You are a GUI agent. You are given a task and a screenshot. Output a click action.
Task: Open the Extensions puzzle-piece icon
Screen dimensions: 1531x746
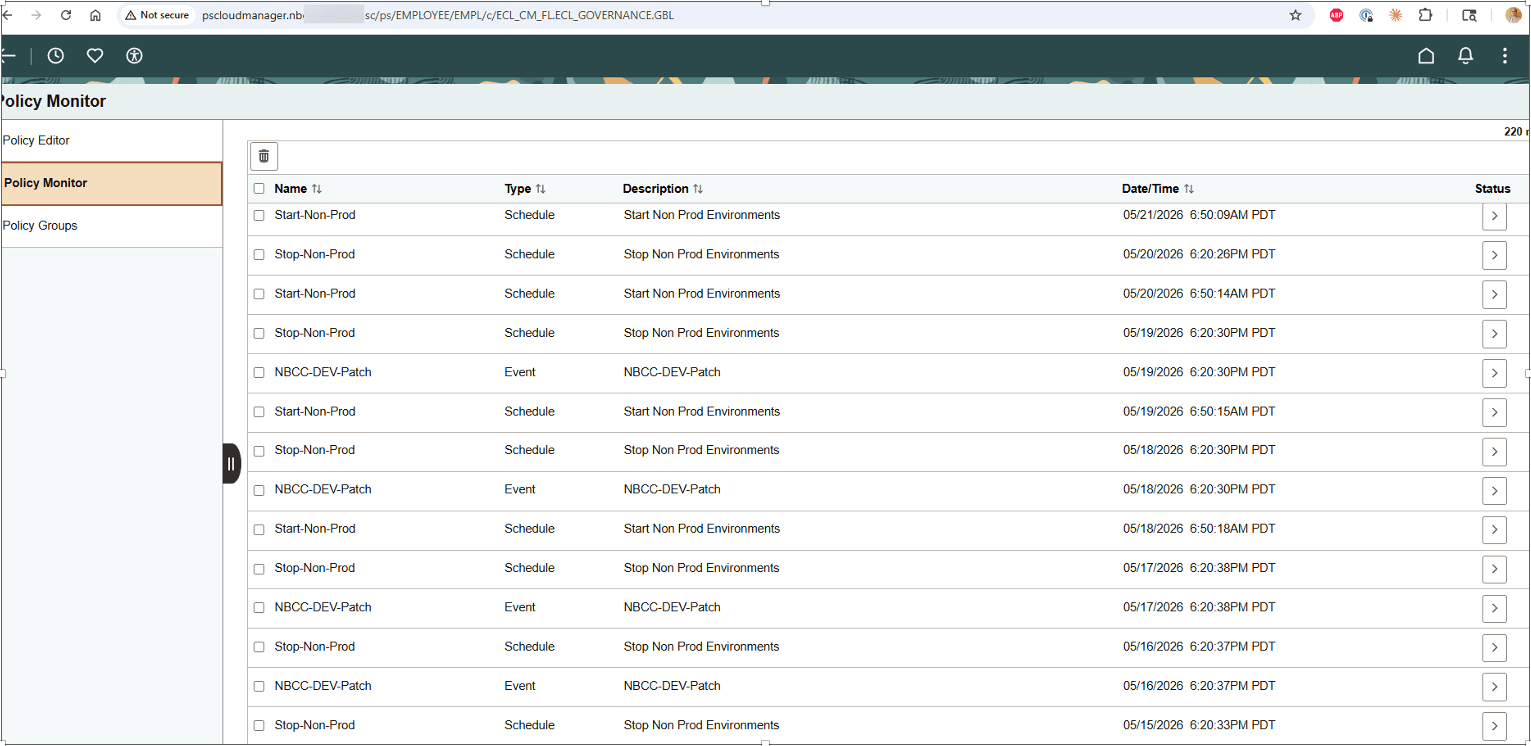click(x=1425, y=15)
